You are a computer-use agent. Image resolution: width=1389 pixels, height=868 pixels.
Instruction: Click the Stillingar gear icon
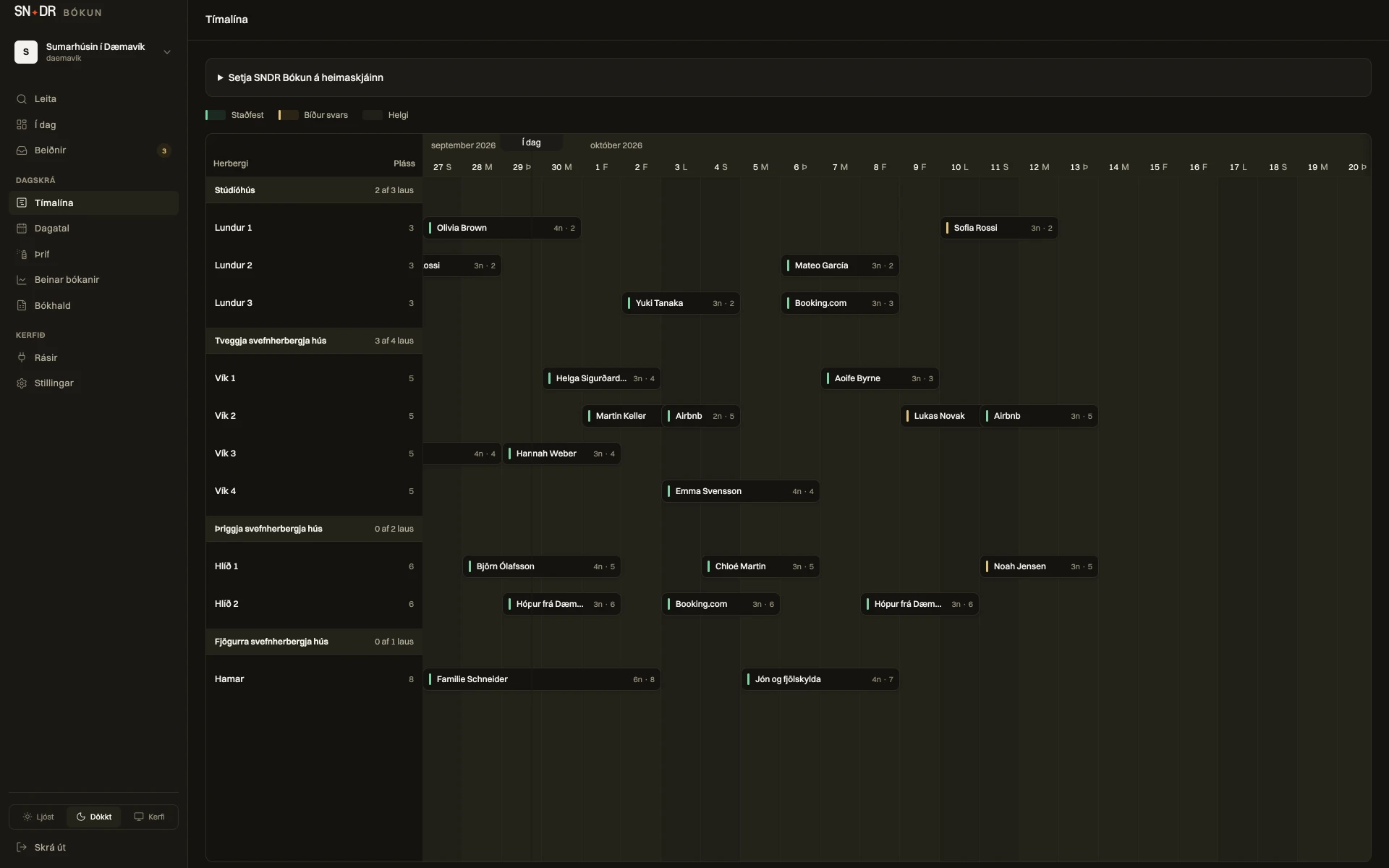point(22,383)
